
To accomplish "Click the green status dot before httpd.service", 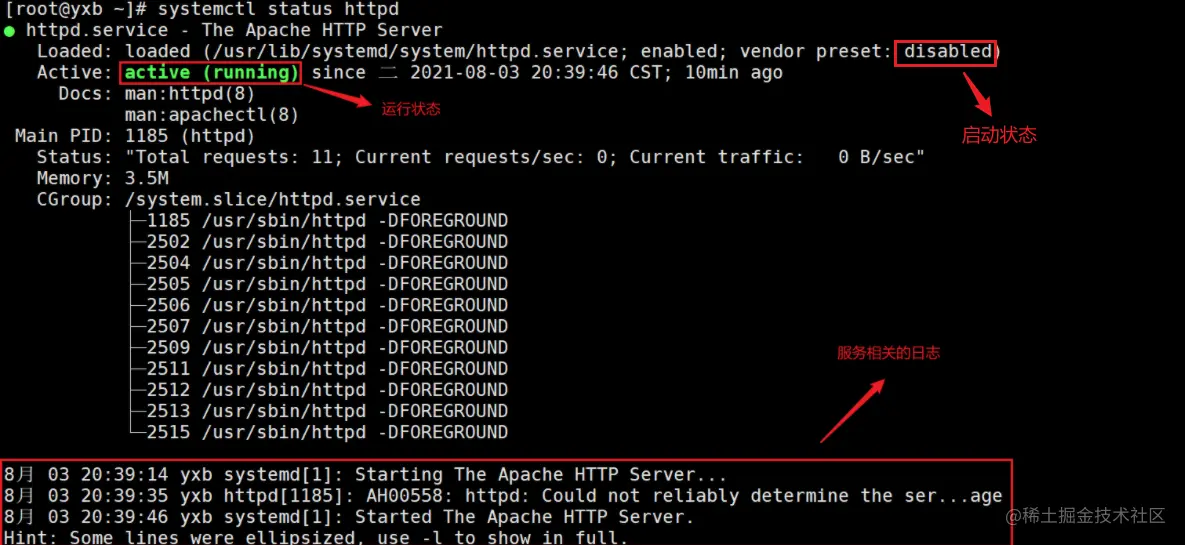I will (x=9, y=32).
